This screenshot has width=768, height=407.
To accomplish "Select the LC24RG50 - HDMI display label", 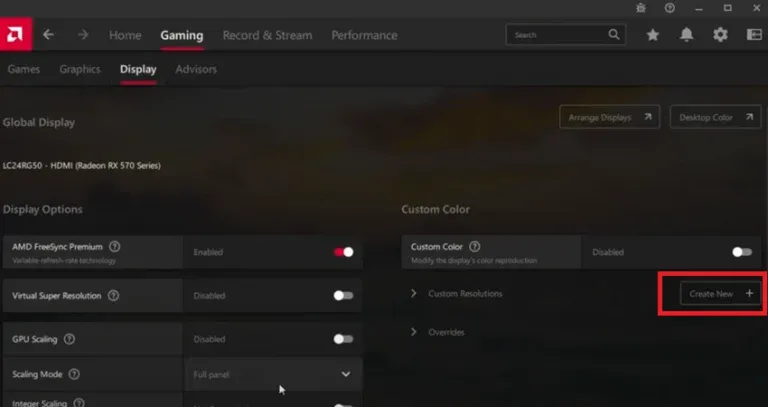I will [x=82, y=166].
